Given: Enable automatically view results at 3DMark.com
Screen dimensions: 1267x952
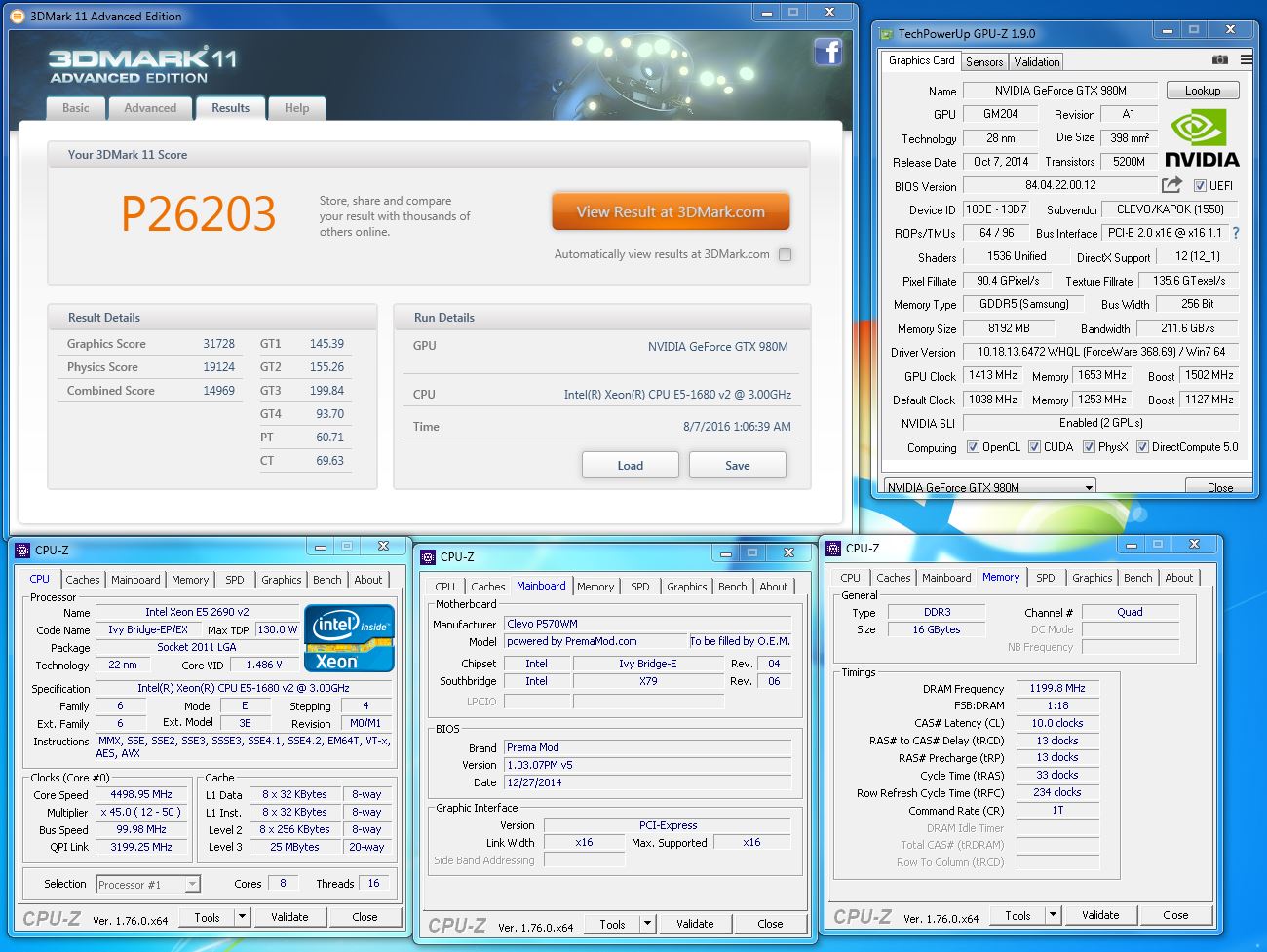Looking at the screenshot, I should (x=785, y=254).
